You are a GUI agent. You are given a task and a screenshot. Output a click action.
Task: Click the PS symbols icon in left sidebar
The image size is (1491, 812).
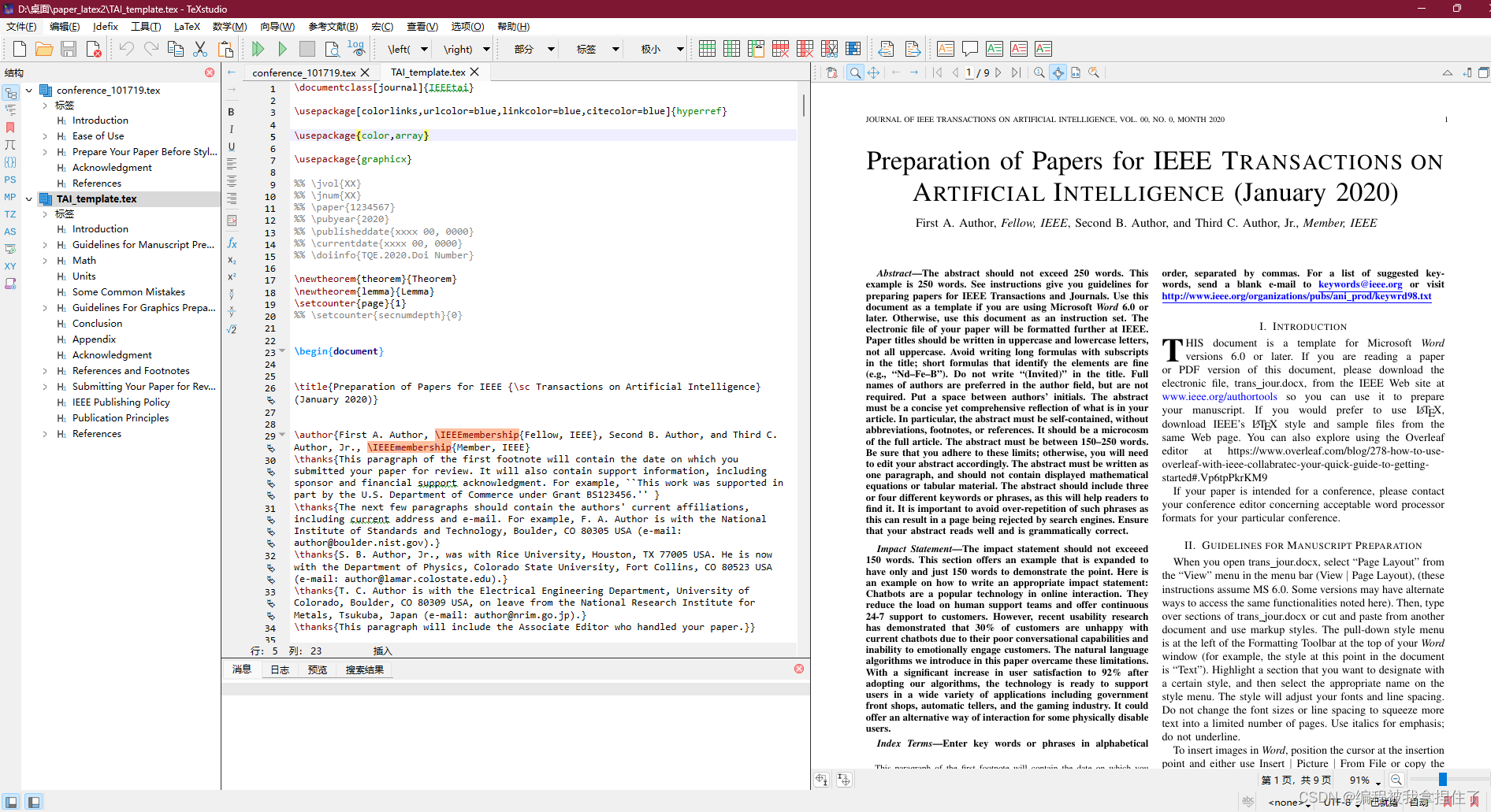tap(10, 180)
